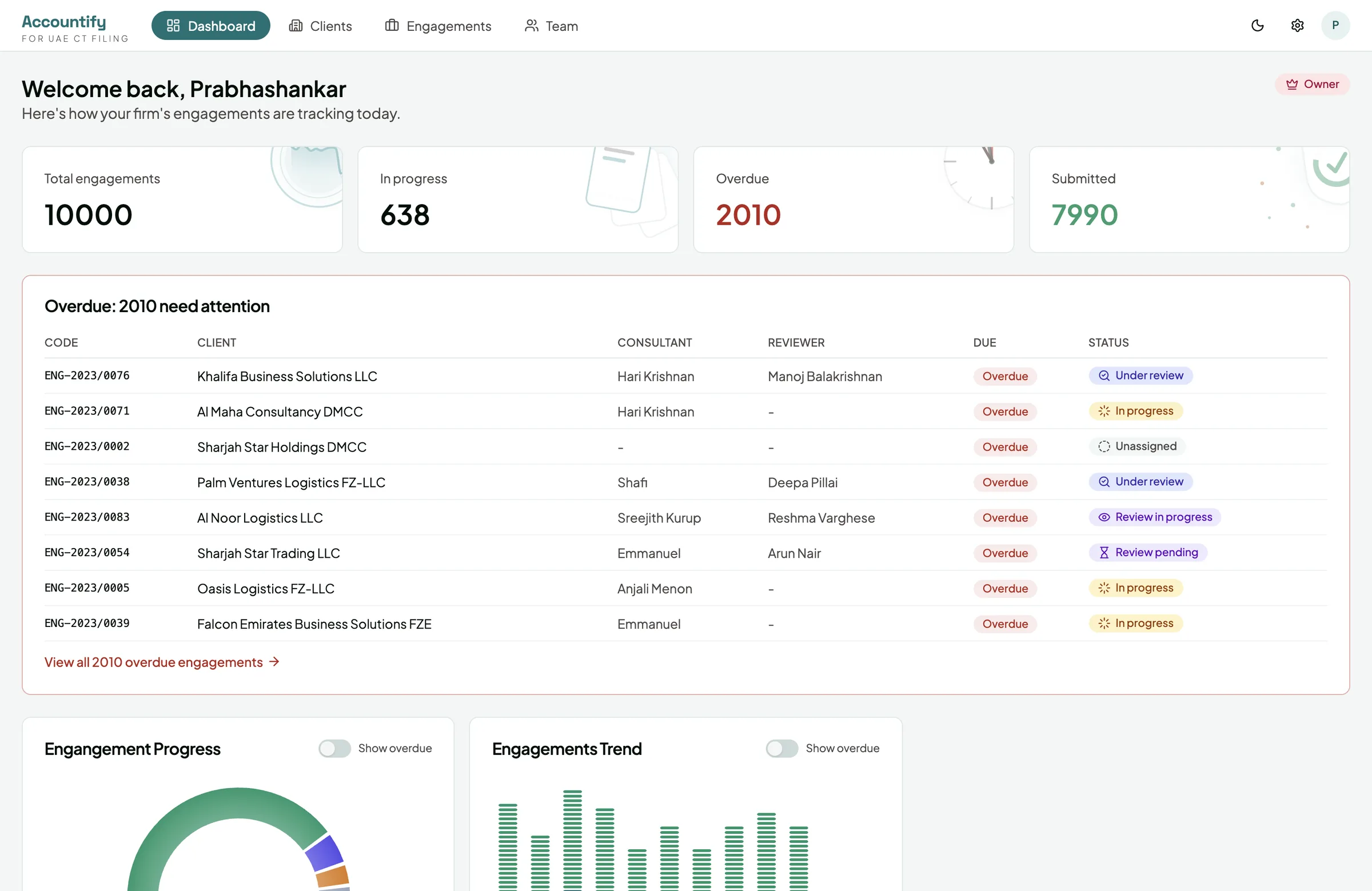Open the Dashboard tab

point(210,25)
